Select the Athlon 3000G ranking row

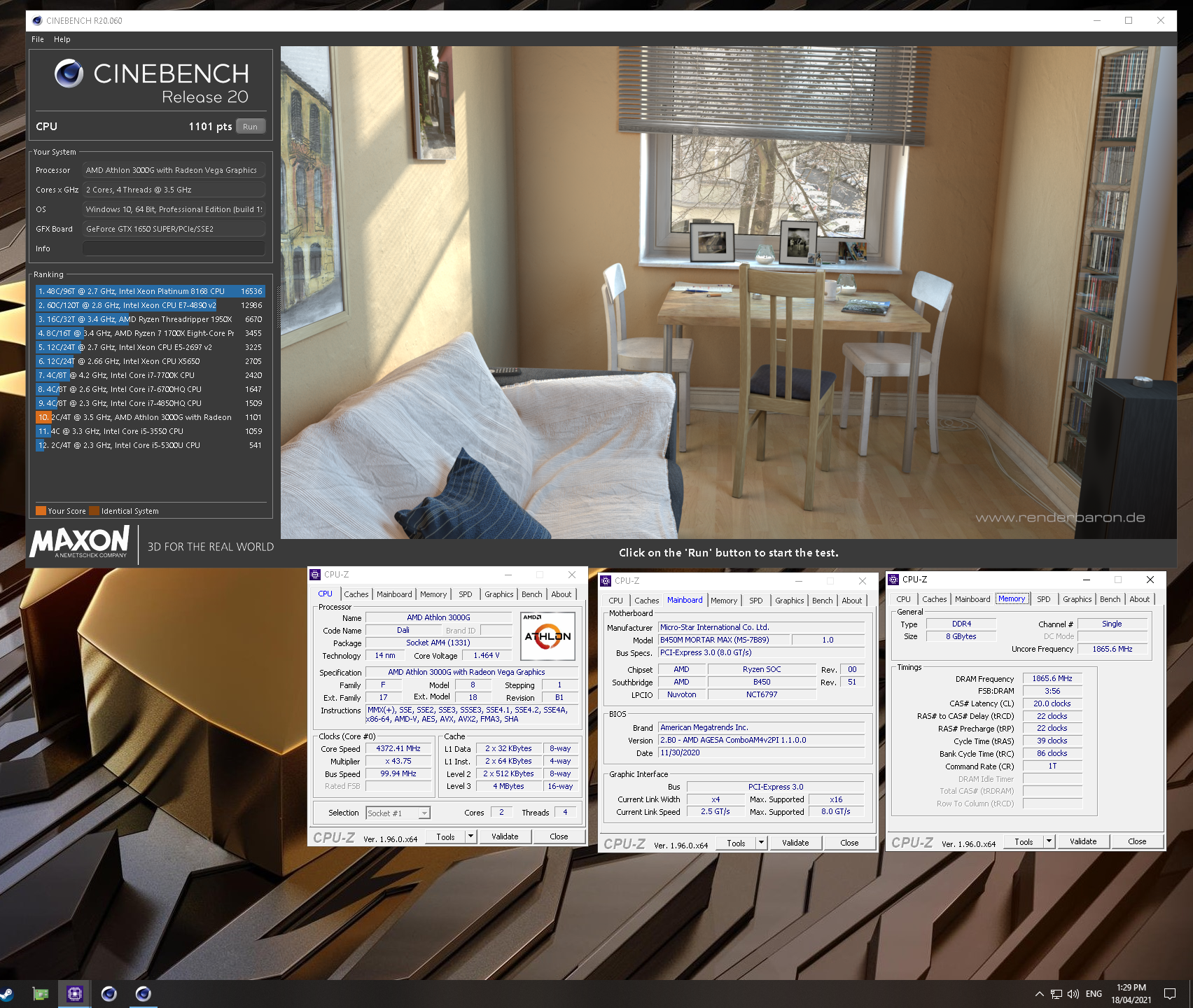[150, 417]
